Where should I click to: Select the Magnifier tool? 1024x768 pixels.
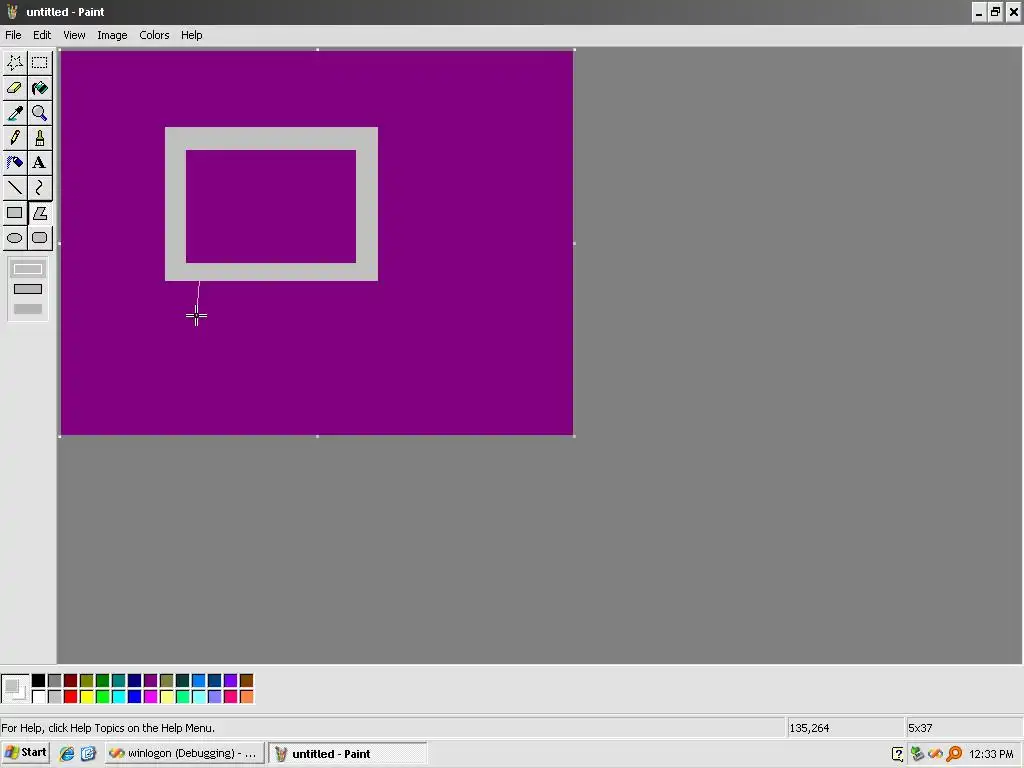click(40, 113)
